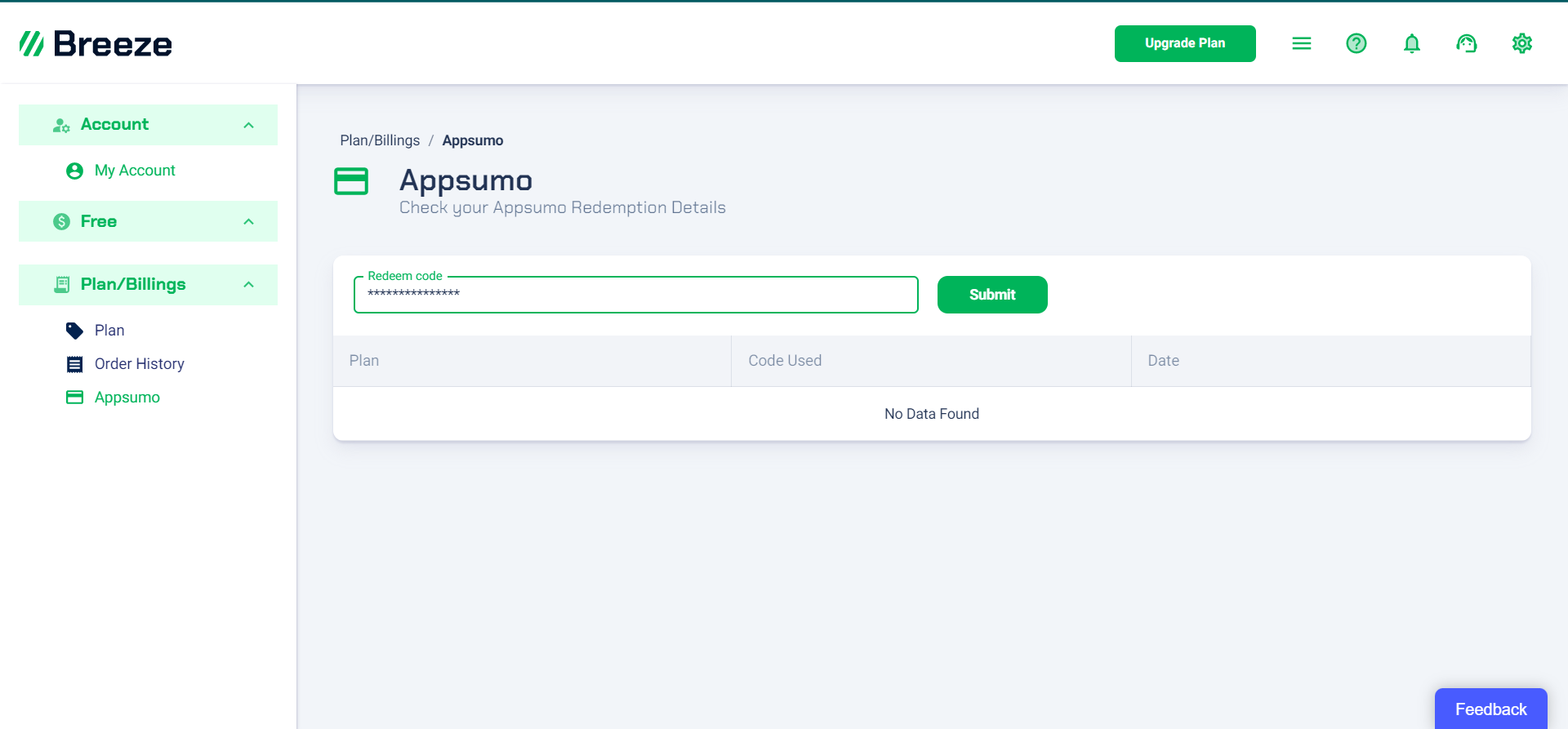Collapse the Account section chevron
Image resolution: width=1568 pixels, height=729 pixels.
tap(249, 125)
